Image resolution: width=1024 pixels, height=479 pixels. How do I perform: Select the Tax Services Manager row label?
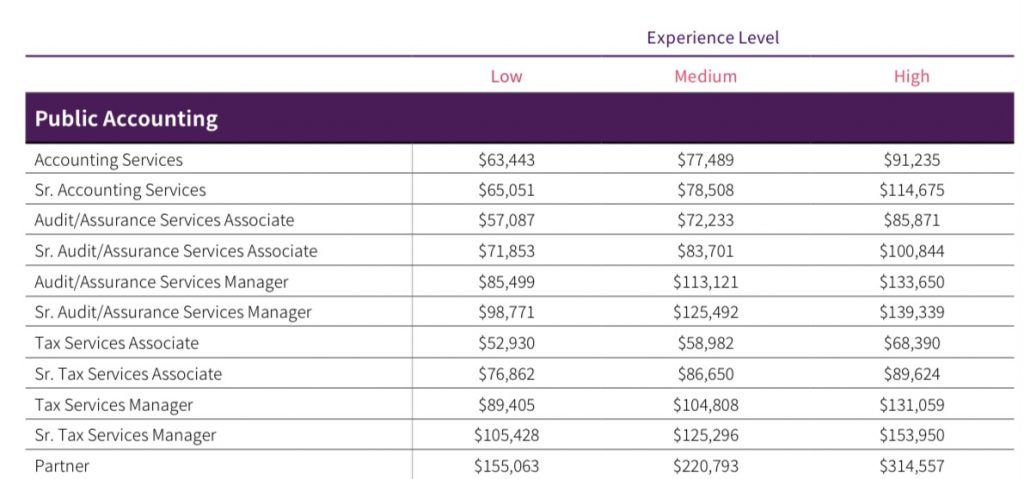pyautogui.click(x=114, y=405)
